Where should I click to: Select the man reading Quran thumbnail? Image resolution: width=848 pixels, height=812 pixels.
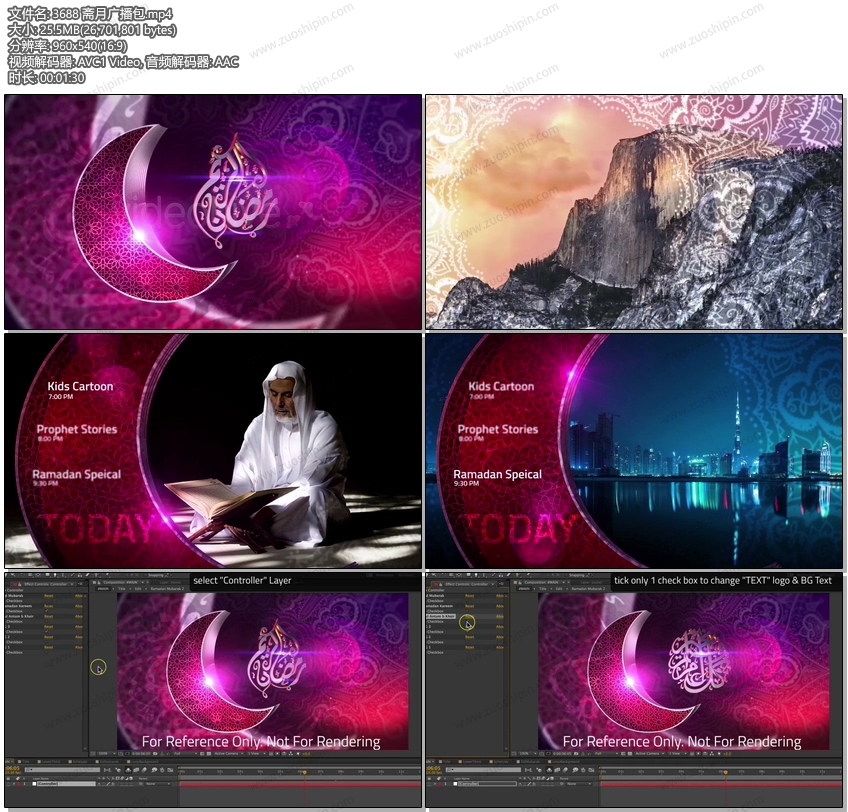point(213,451)
